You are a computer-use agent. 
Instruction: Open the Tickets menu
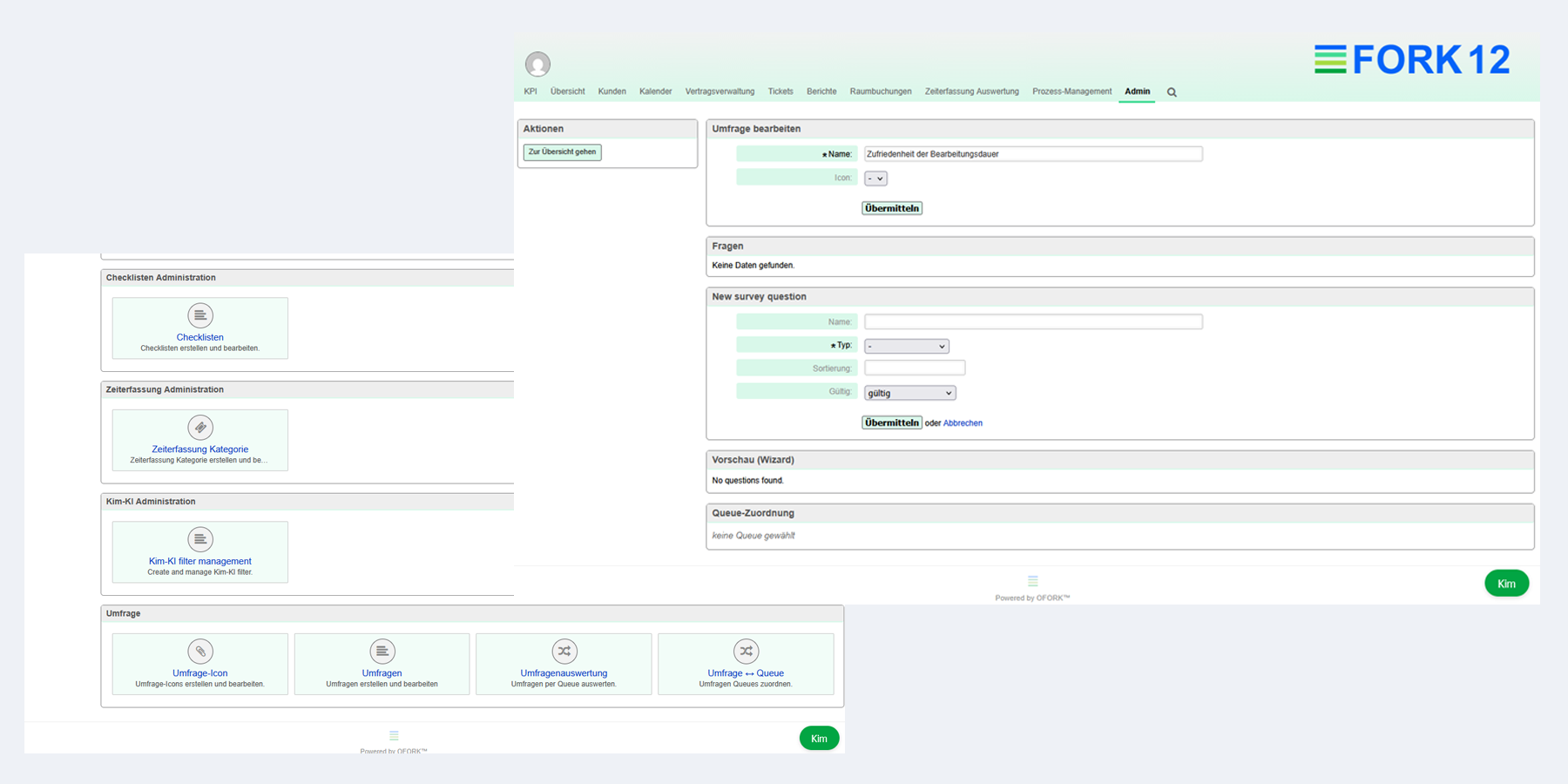coord(780,91)
